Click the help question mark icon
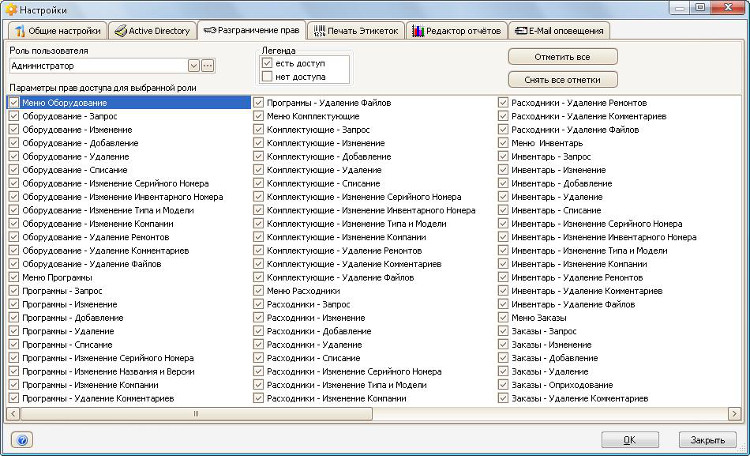750x456 pixels. point(21,439)
